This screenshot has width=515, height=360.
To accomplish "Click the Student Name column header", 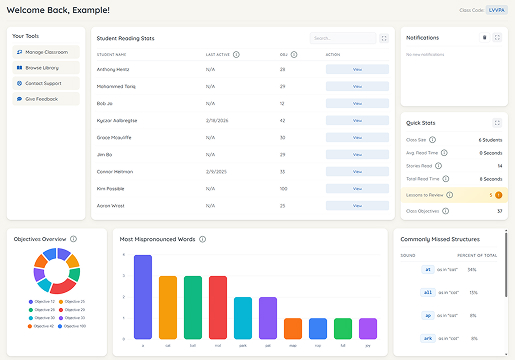I will pyautogui.click(x=111, y=54).
